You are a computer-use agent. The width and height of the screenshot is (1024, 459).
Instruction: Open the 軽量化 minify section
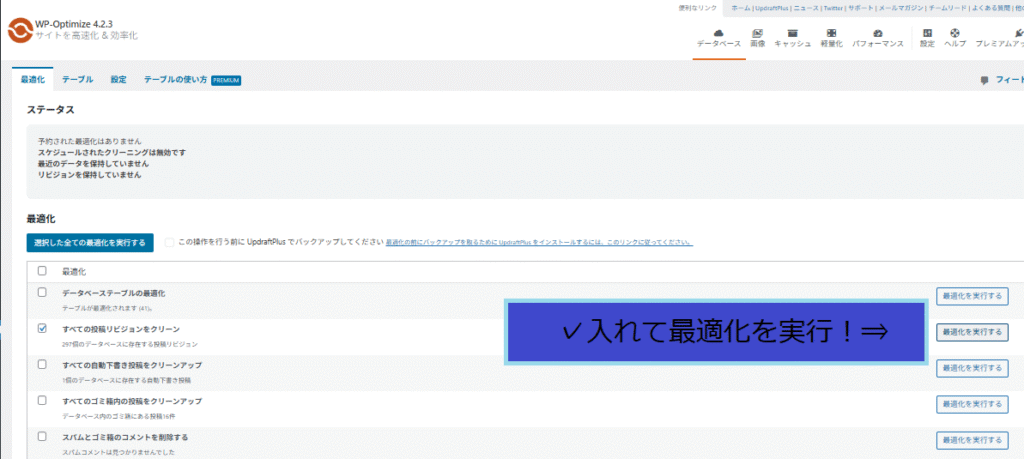click(x=831, y=39)
